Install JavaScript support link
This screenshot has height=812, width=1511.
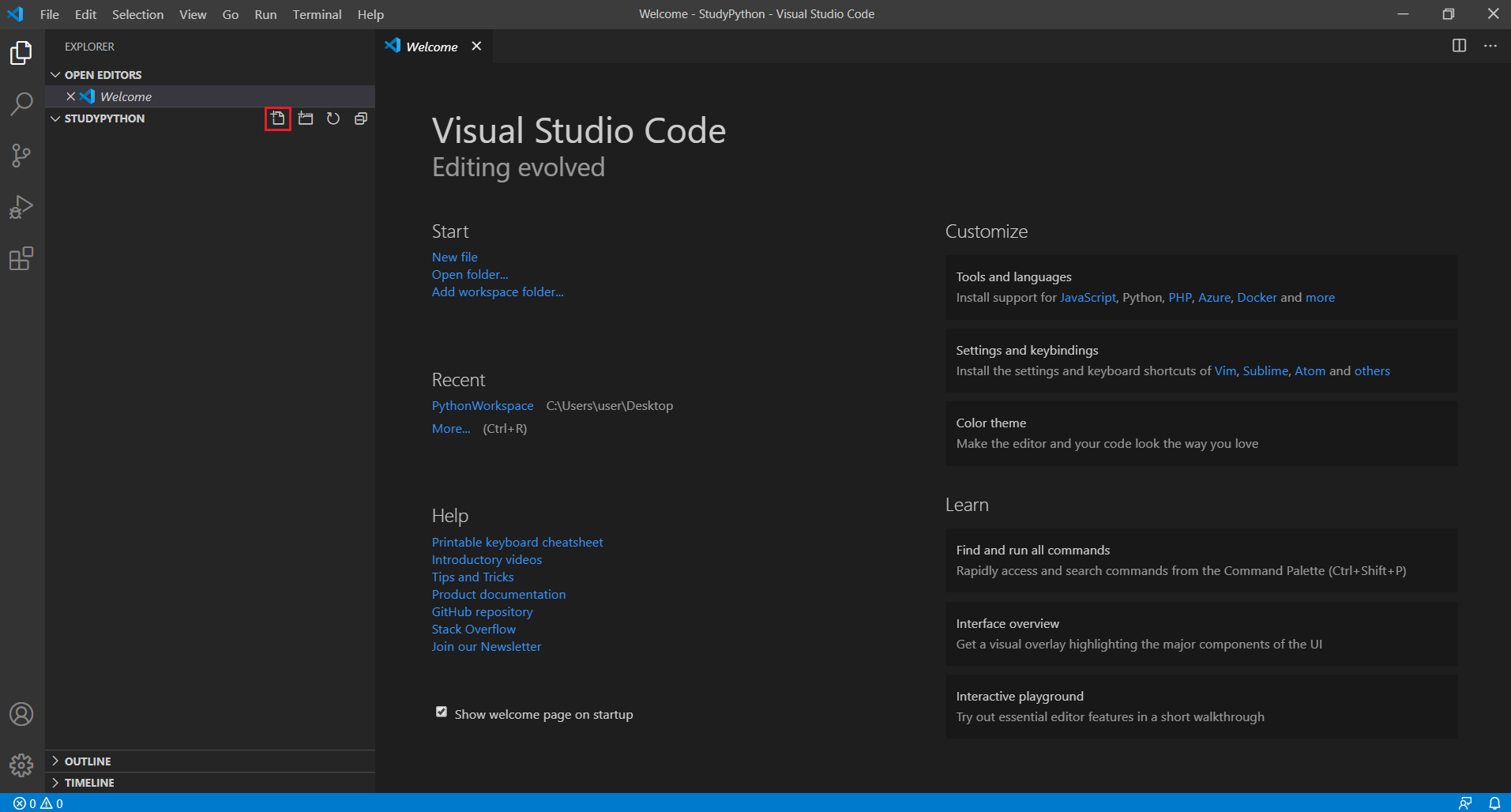tap(1088, 298)
